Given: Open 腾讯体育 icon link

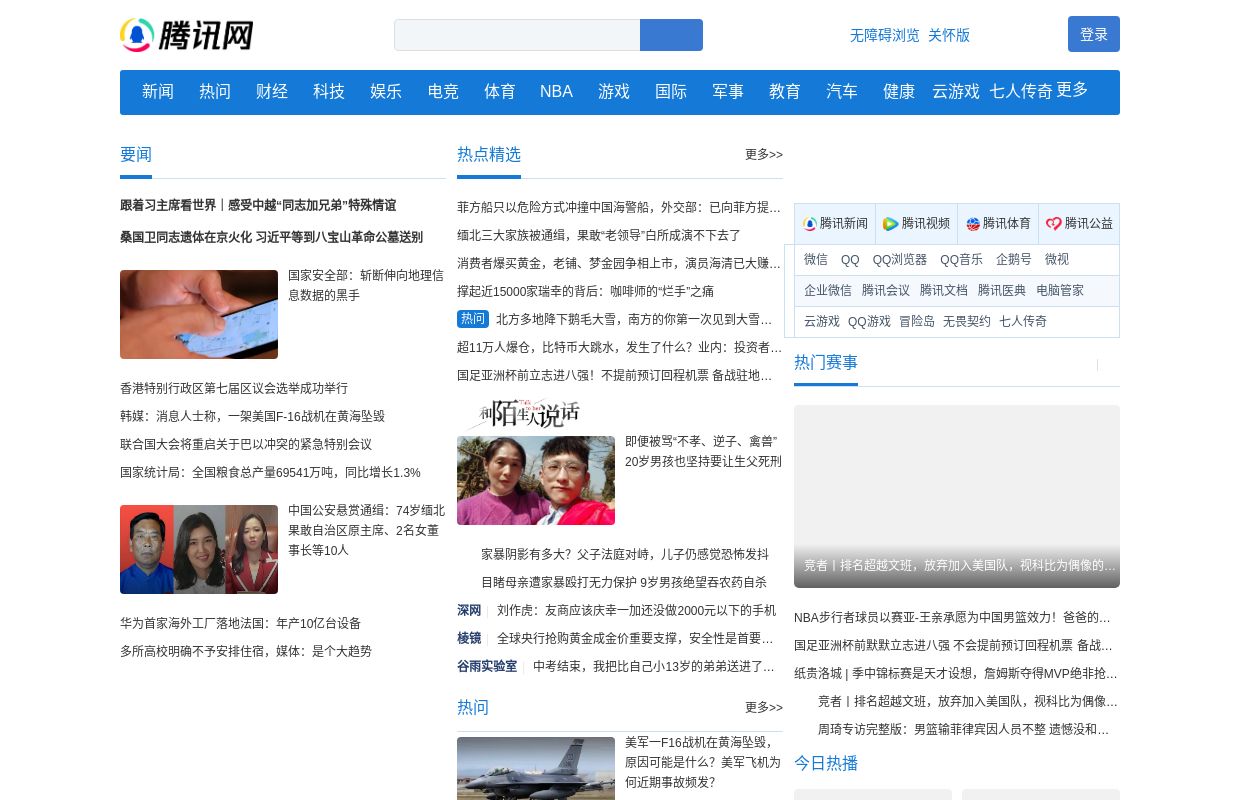Looking at the screenshot, I should coord(997,224).
